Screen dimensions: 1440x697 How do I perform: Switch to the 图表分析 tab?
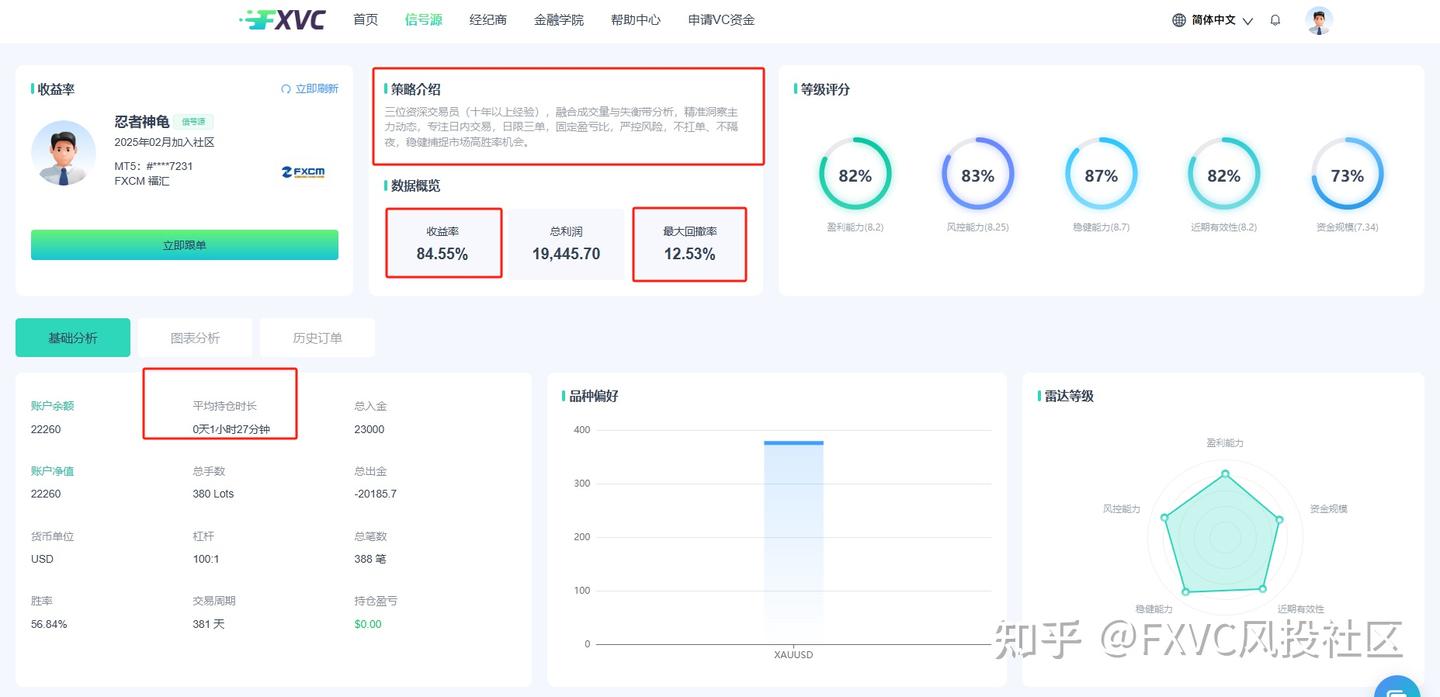coord(195,337)
